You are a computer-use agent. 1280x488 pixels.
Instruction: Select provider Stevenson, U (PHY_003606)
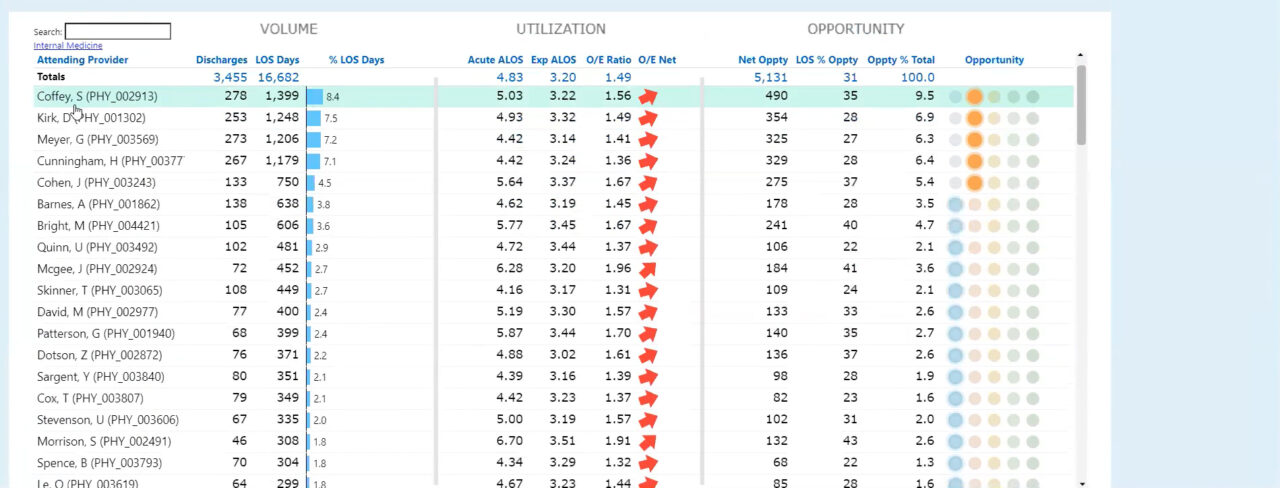click(108, 421)
